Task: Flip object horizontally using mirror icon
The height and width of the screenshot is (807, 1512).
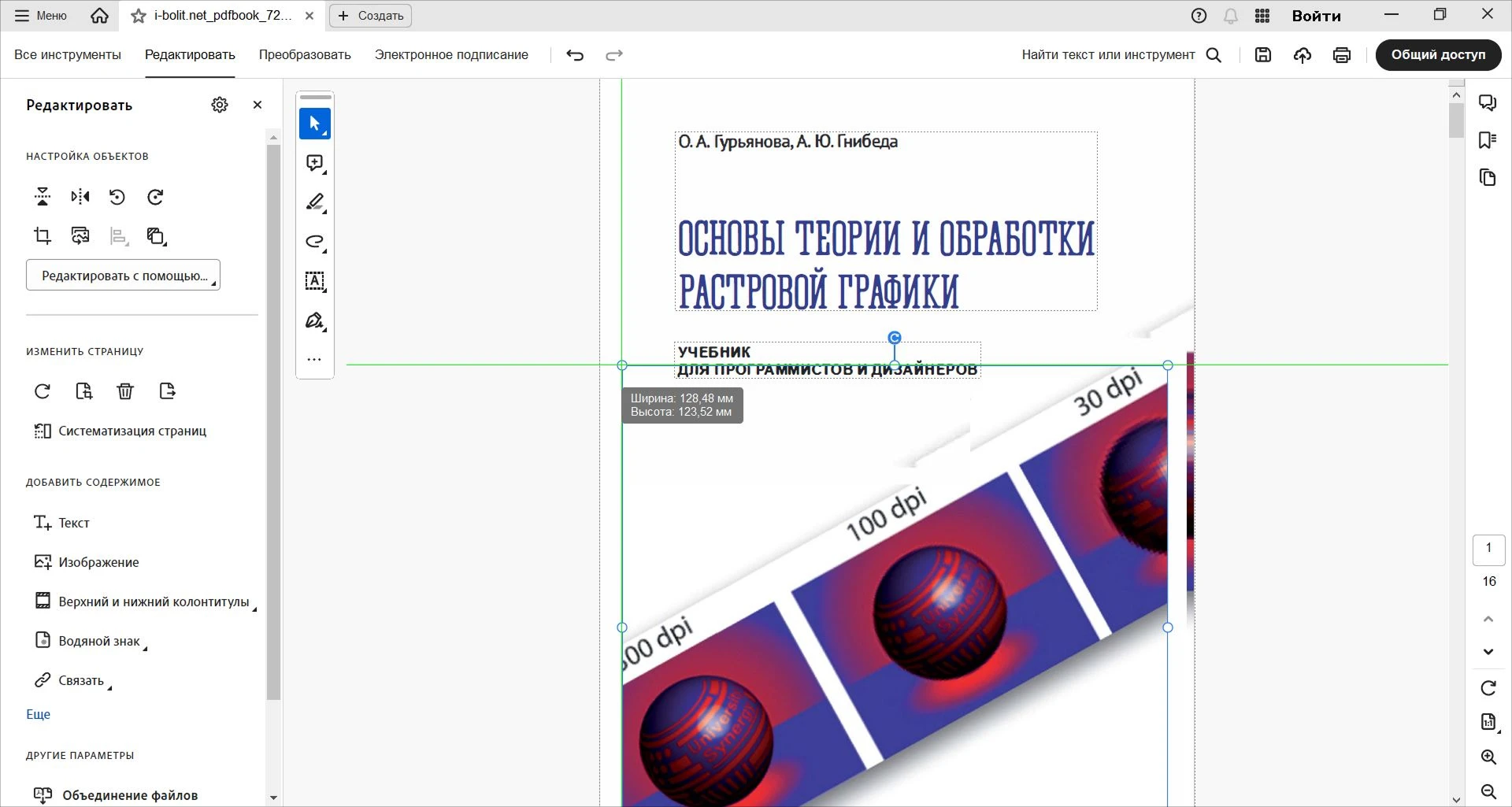Action: pos(80,197)
